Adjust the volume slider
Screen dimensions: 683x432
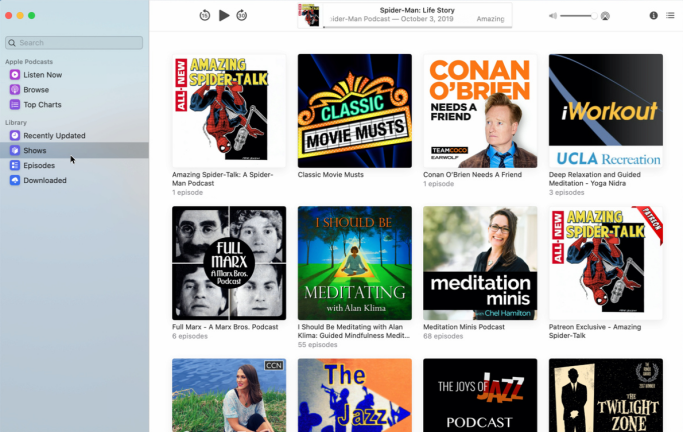(x=578, y=16)
